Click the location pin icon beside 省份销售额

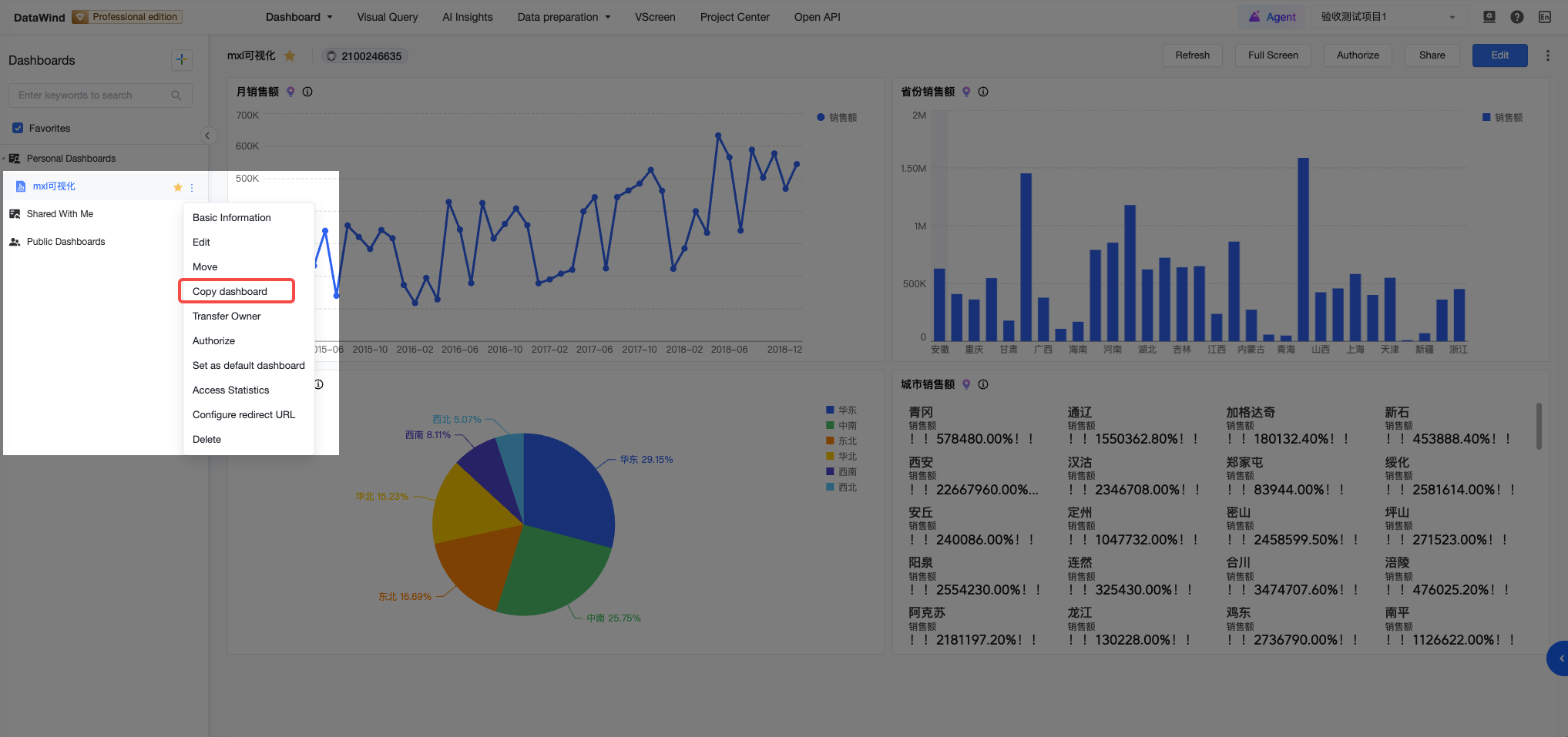966,92
